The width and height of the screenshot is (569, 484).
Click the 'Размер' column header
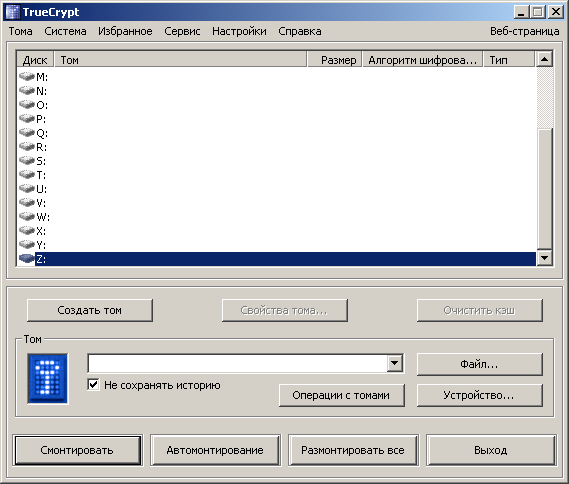[335, 60]
